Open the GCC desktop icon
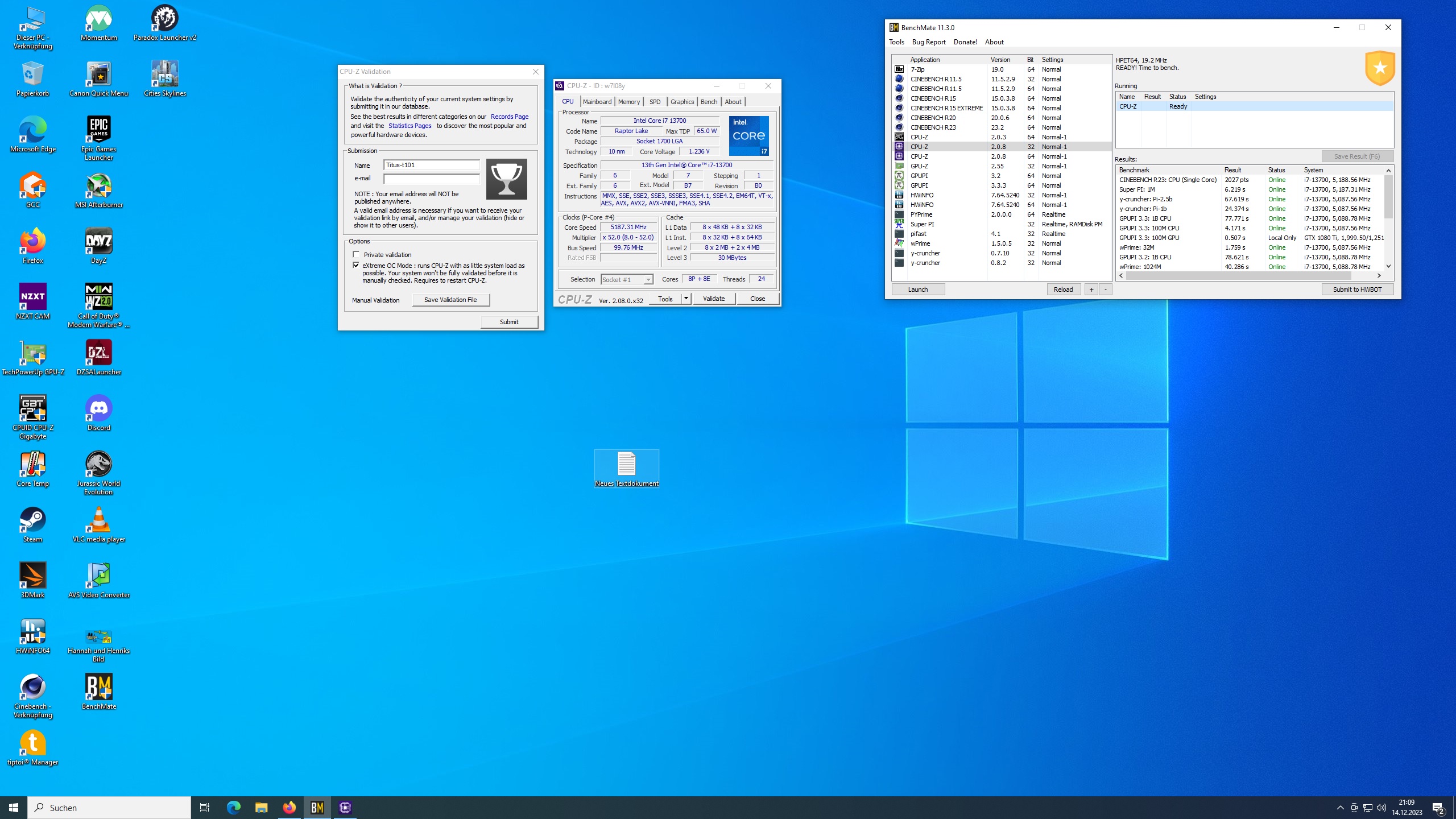1456x819 pixels. [32, 191]
